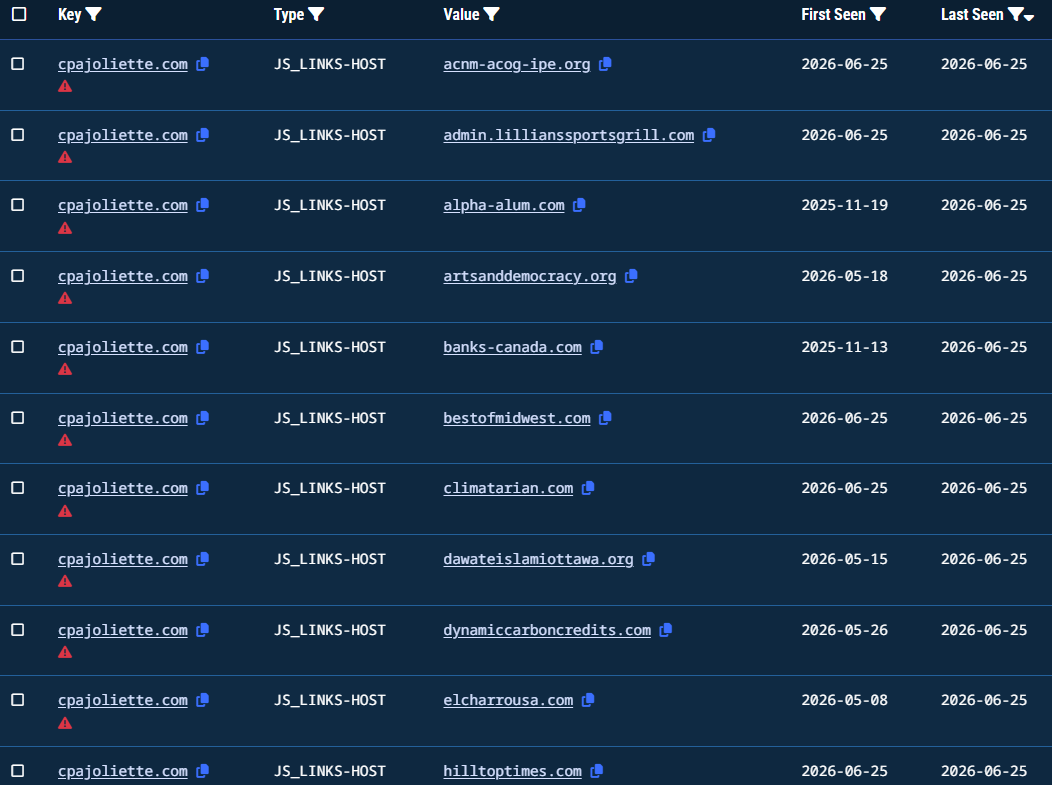This screenshot has width=1052, height=785.
Task: Open the elcharrousa.com link
Action: tap(508, 700)
